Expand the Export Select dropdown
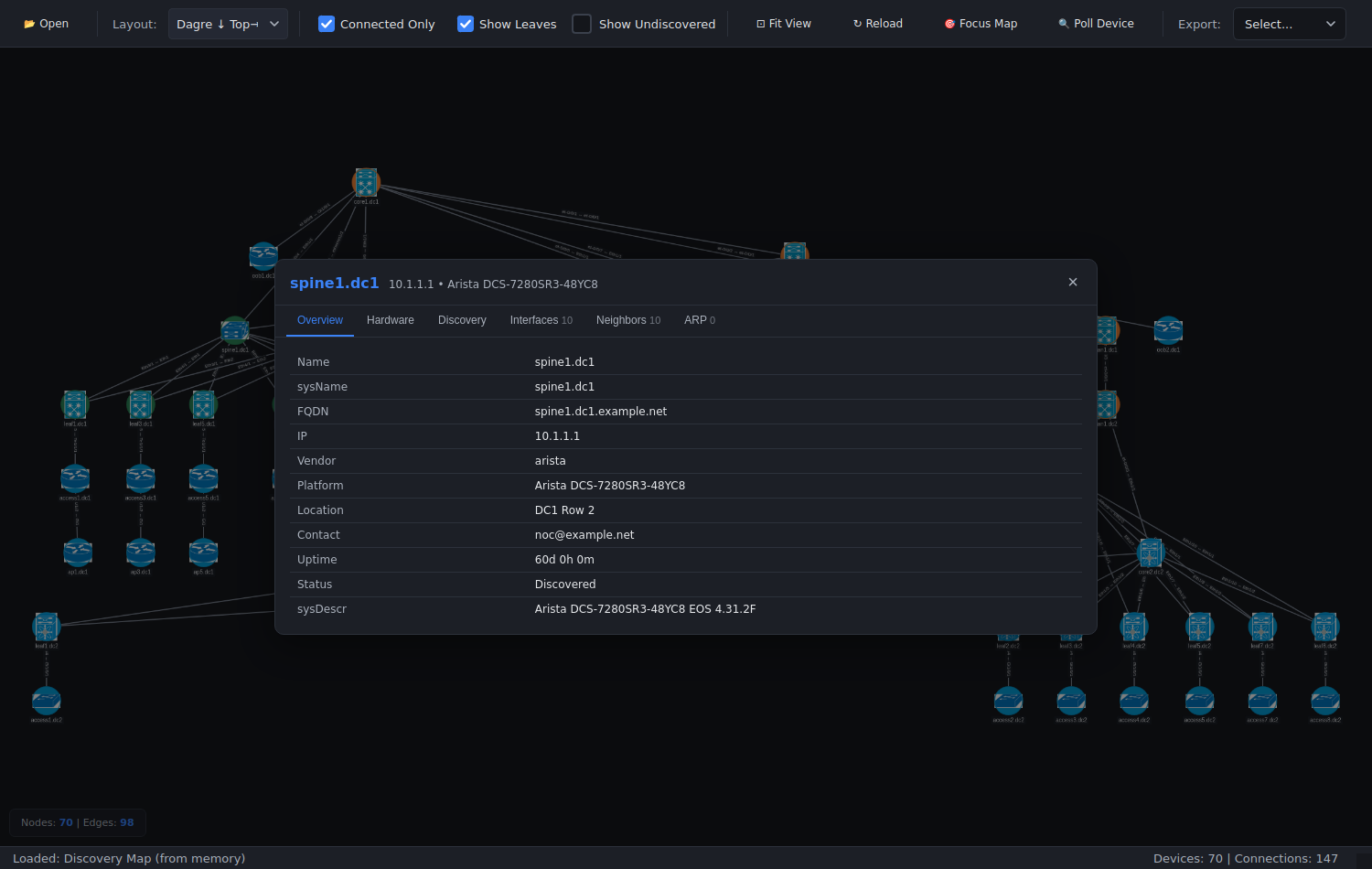This screenshot has height=869, width=1372. [1290, 24]
